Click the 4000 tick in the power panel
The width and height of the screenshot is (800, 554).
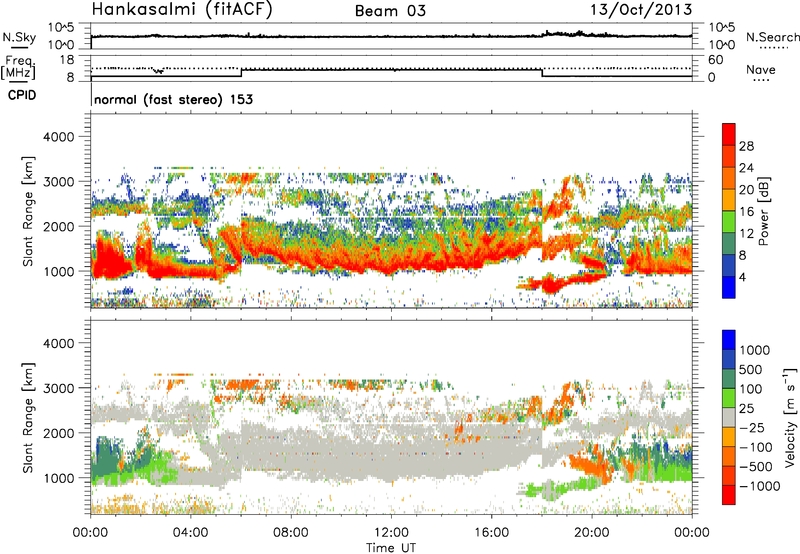coord(58,137)
